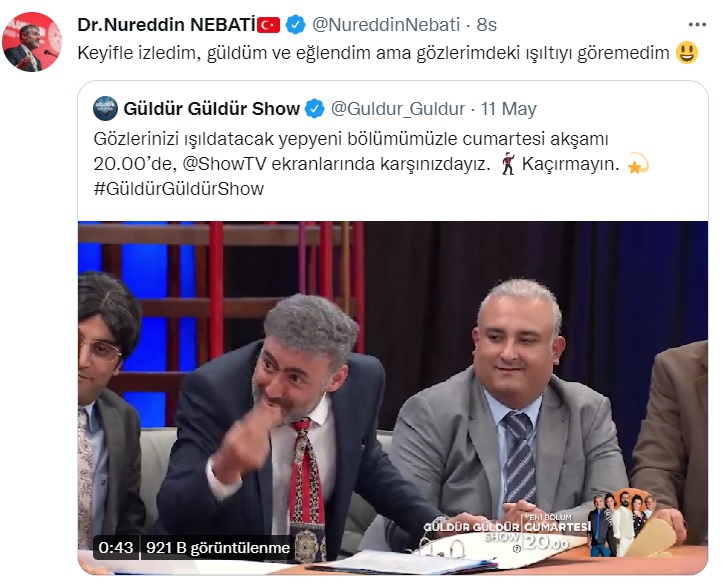721x587 pixels.
Task: Open the 11 May quoted tweet date
Action: coord(509,109)
